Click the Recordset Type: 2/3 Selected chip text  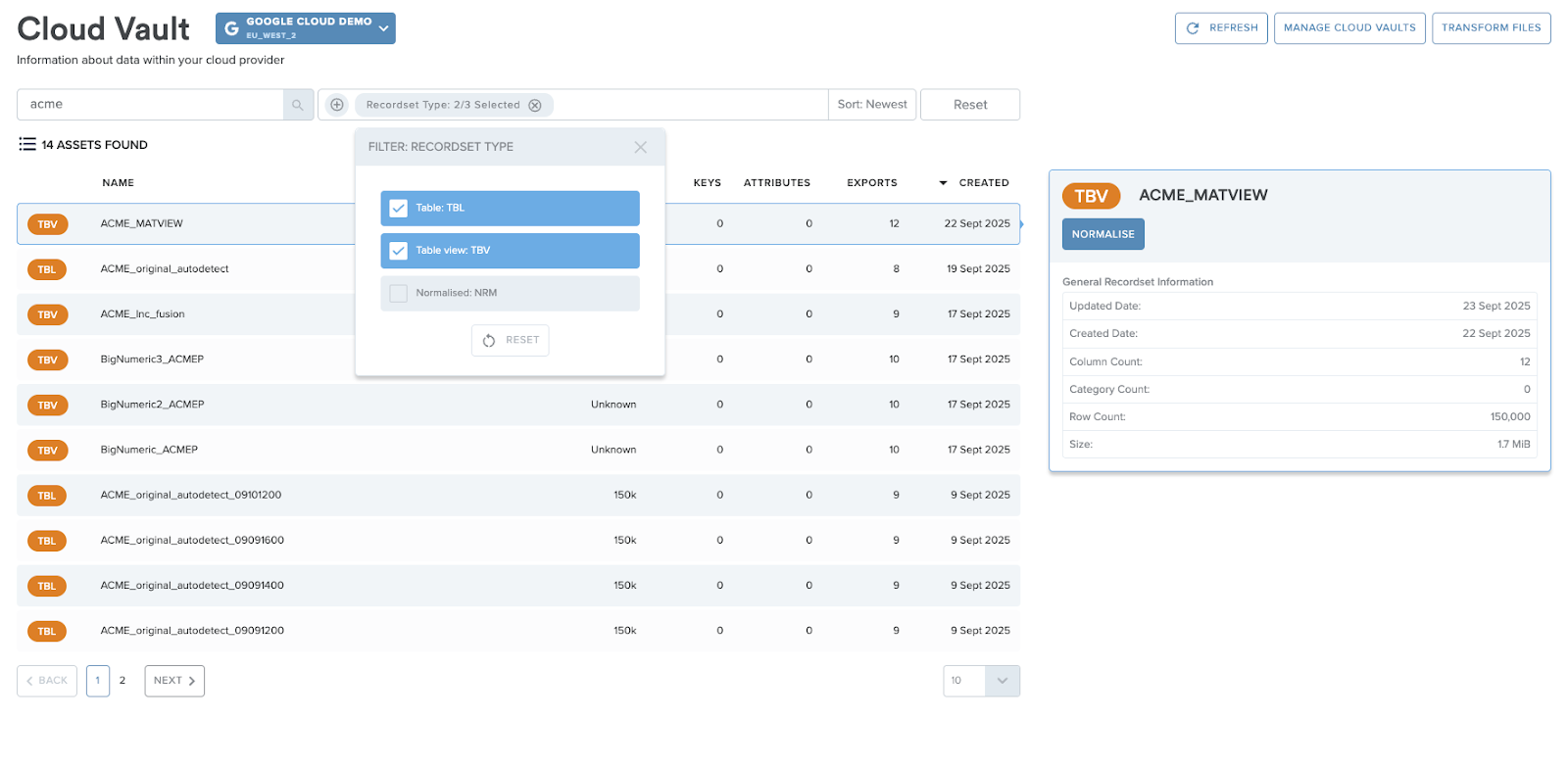coord(443,106)
